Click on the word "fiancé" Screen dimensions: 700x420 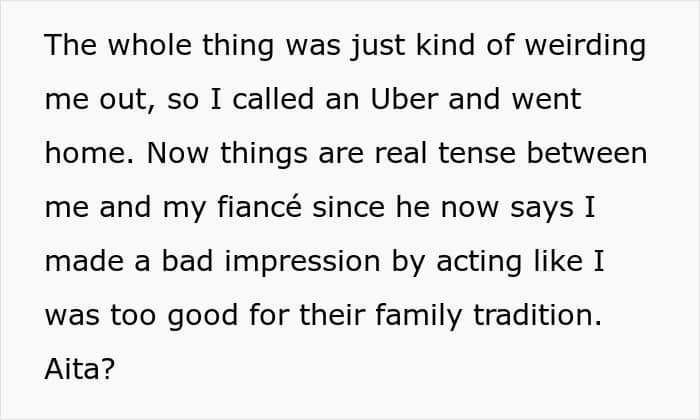pos(245,208)
